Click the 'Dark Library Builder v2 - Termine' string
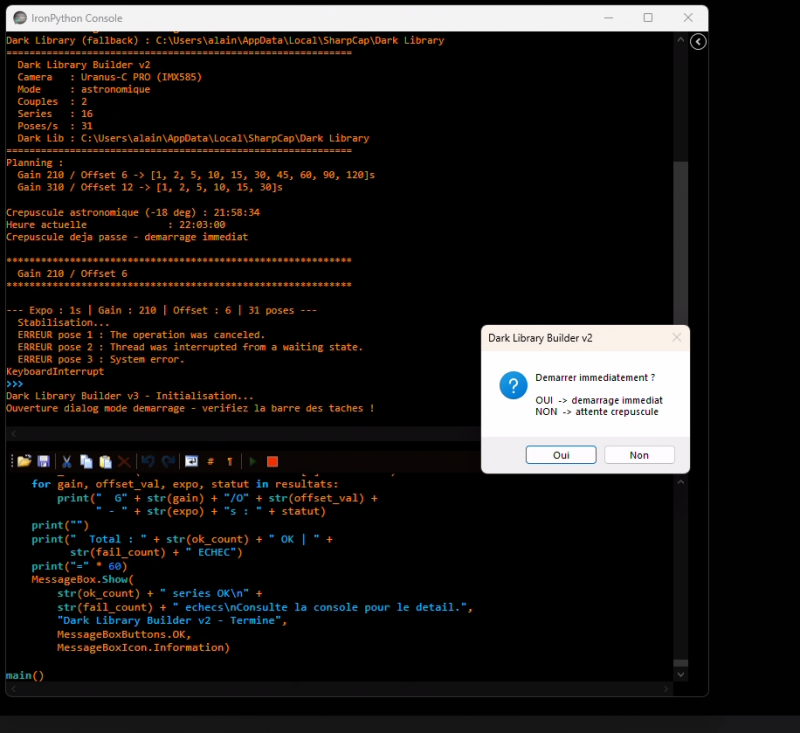The width and height of the screenshot is (800, 733). (x=172, y=620)
